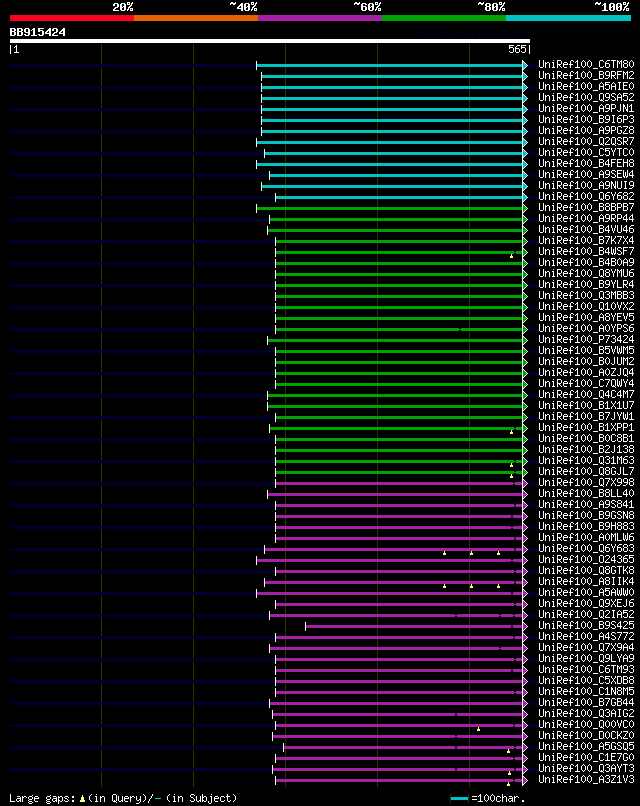Open hit UniRef100_Q8YMU6
The width and height of the screenshot is (640, 806).
(586, 274)
